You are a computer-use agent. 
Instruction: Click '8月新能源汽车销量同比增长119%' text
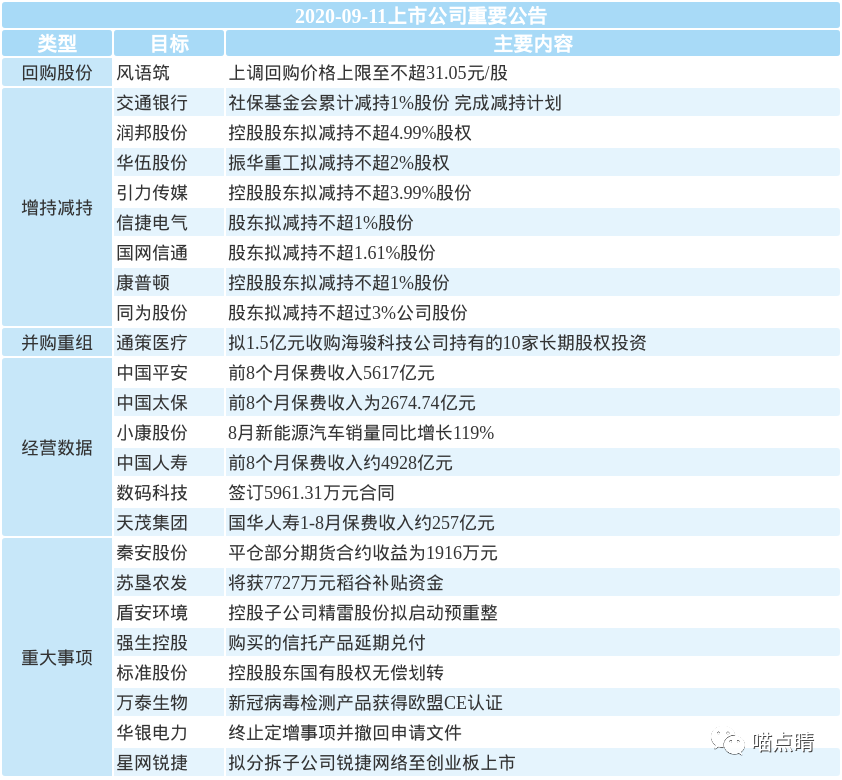pos(361,433)
